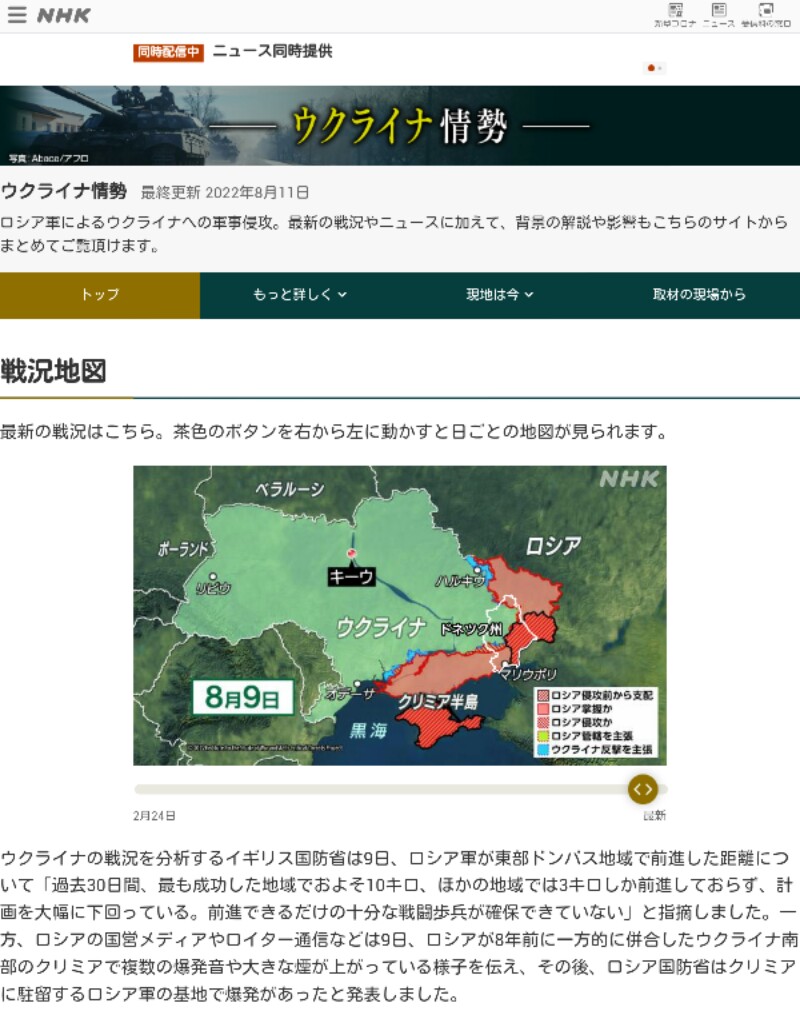Click the arrow icon on slider handle
The width and height of the screenshot is (800, 1023).
pos(642,789)
